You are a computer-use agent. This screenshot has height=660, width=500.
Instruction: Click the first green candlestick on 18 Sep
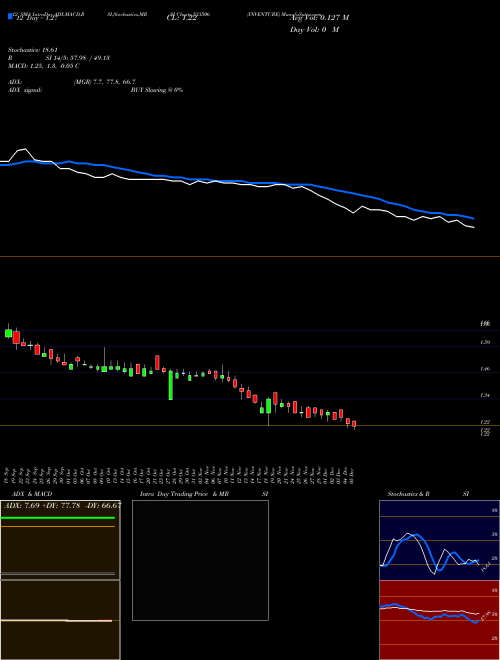point(8,333)
